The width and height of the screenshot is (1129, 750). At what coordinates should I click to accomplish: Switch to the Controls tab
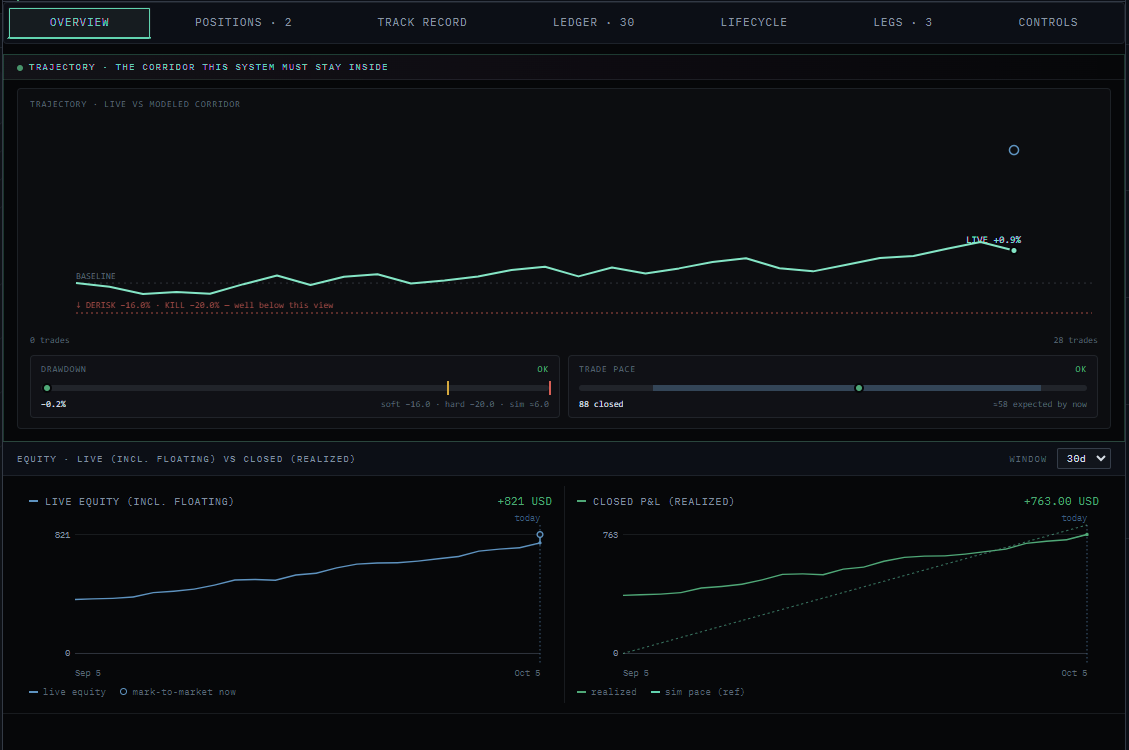[x=1048, y=22]
